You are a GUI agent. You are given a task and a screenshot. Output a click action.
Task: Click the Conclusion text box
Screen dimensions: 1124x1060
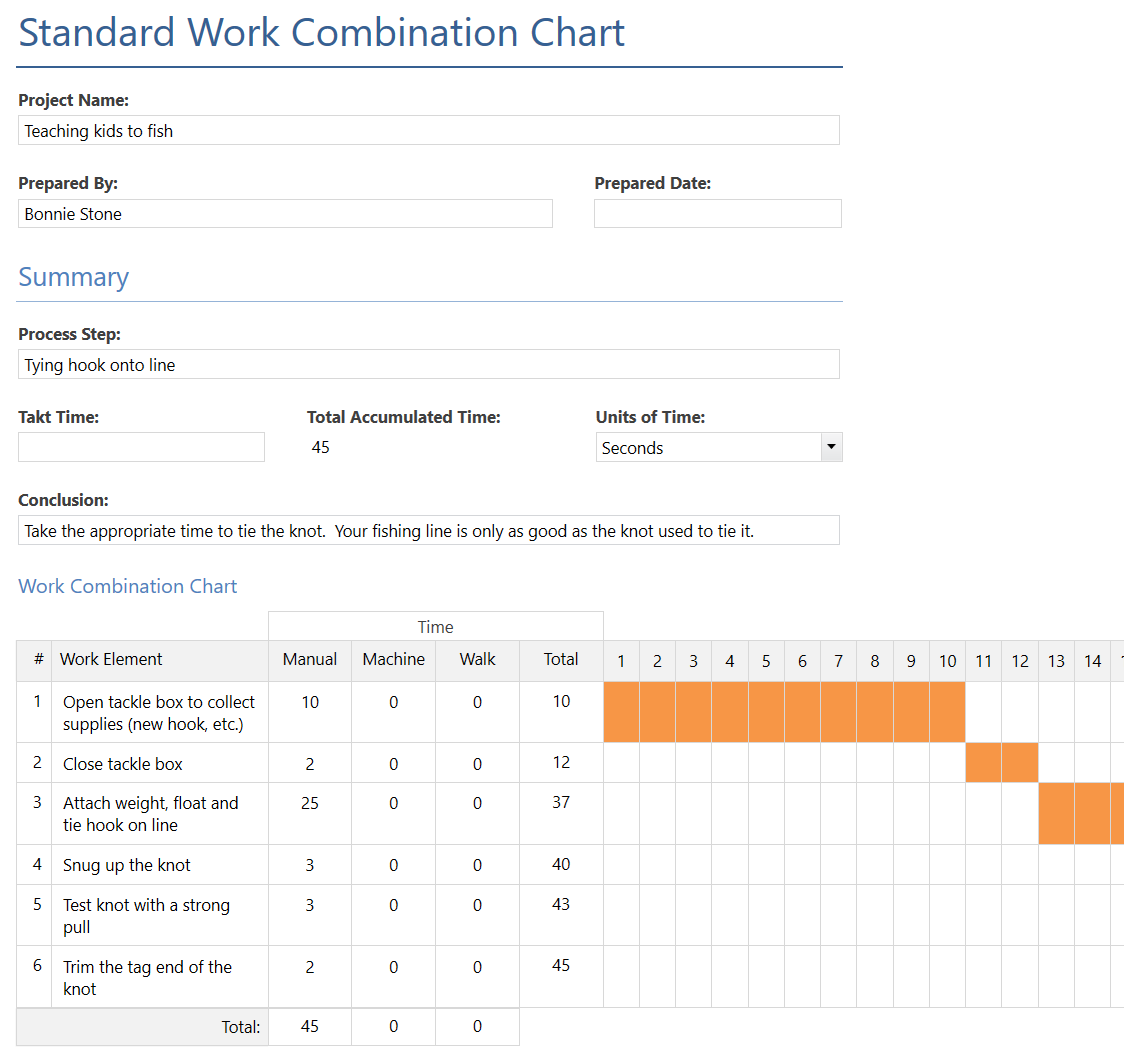tap(428, 531)
